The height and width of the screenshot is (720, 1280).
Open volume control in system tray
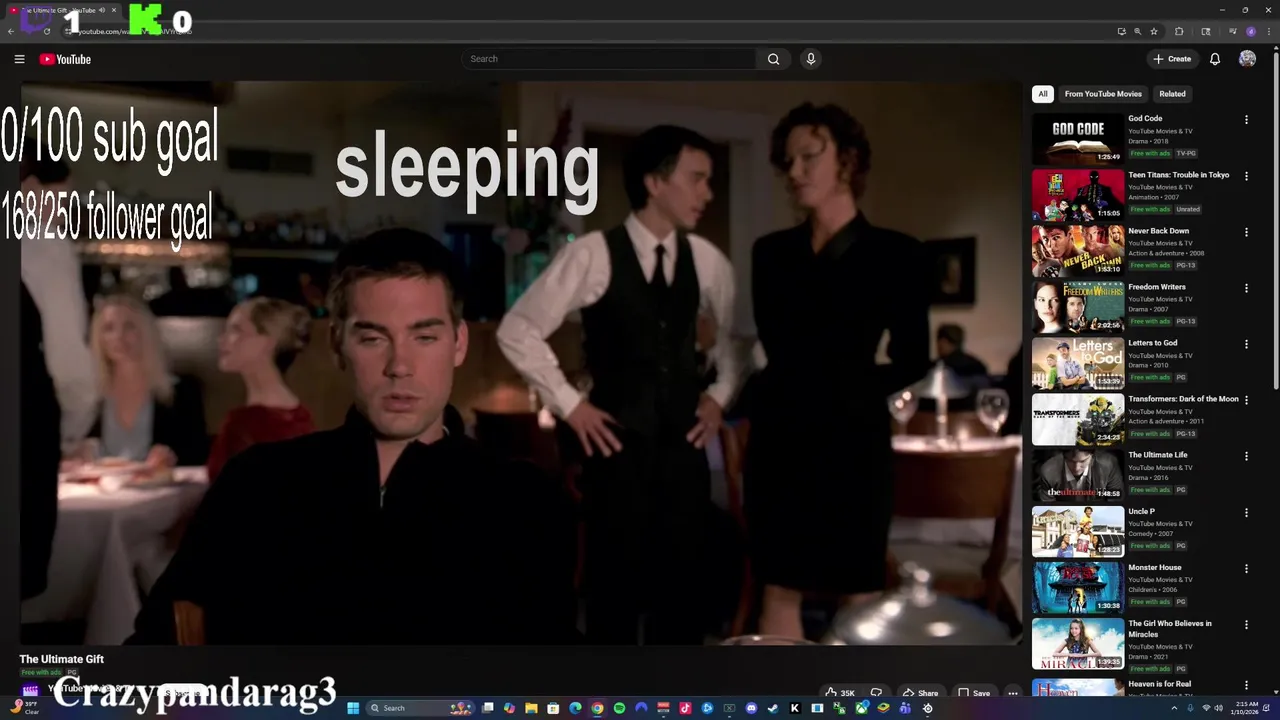[1219, 708]
